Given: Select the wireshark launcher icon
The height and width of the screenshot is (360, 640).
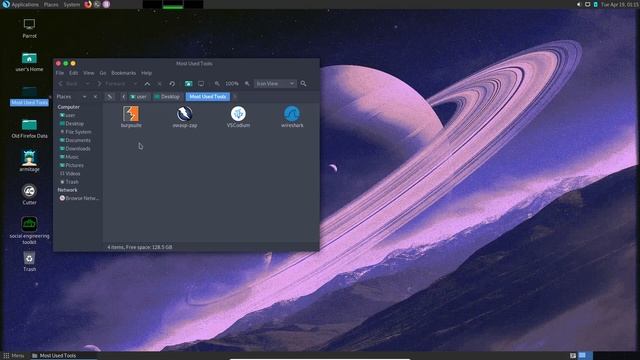Looking at the screenshot, I should pyautogui.click(x=292, y=114).
